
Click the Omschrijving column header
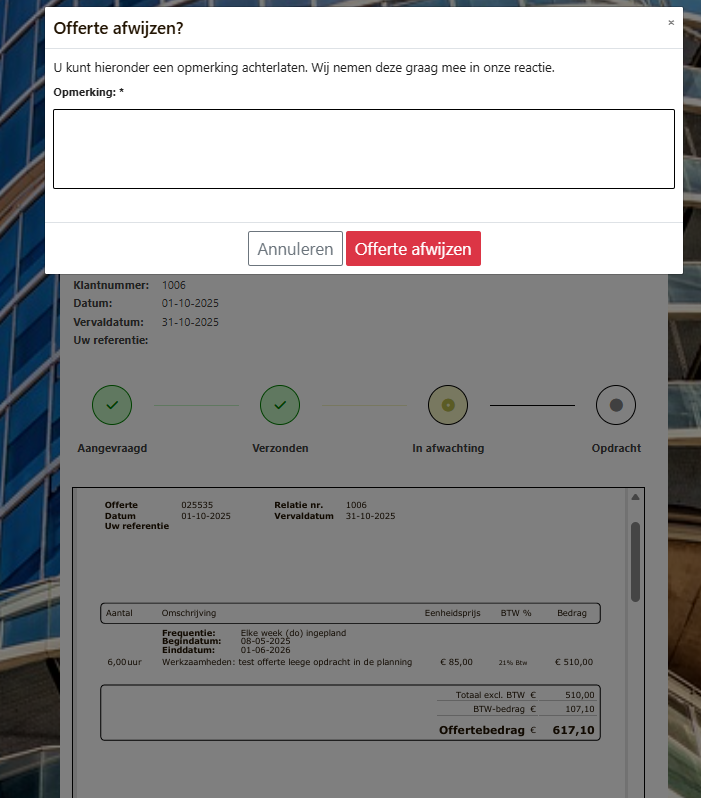click(x=189, y=613)
